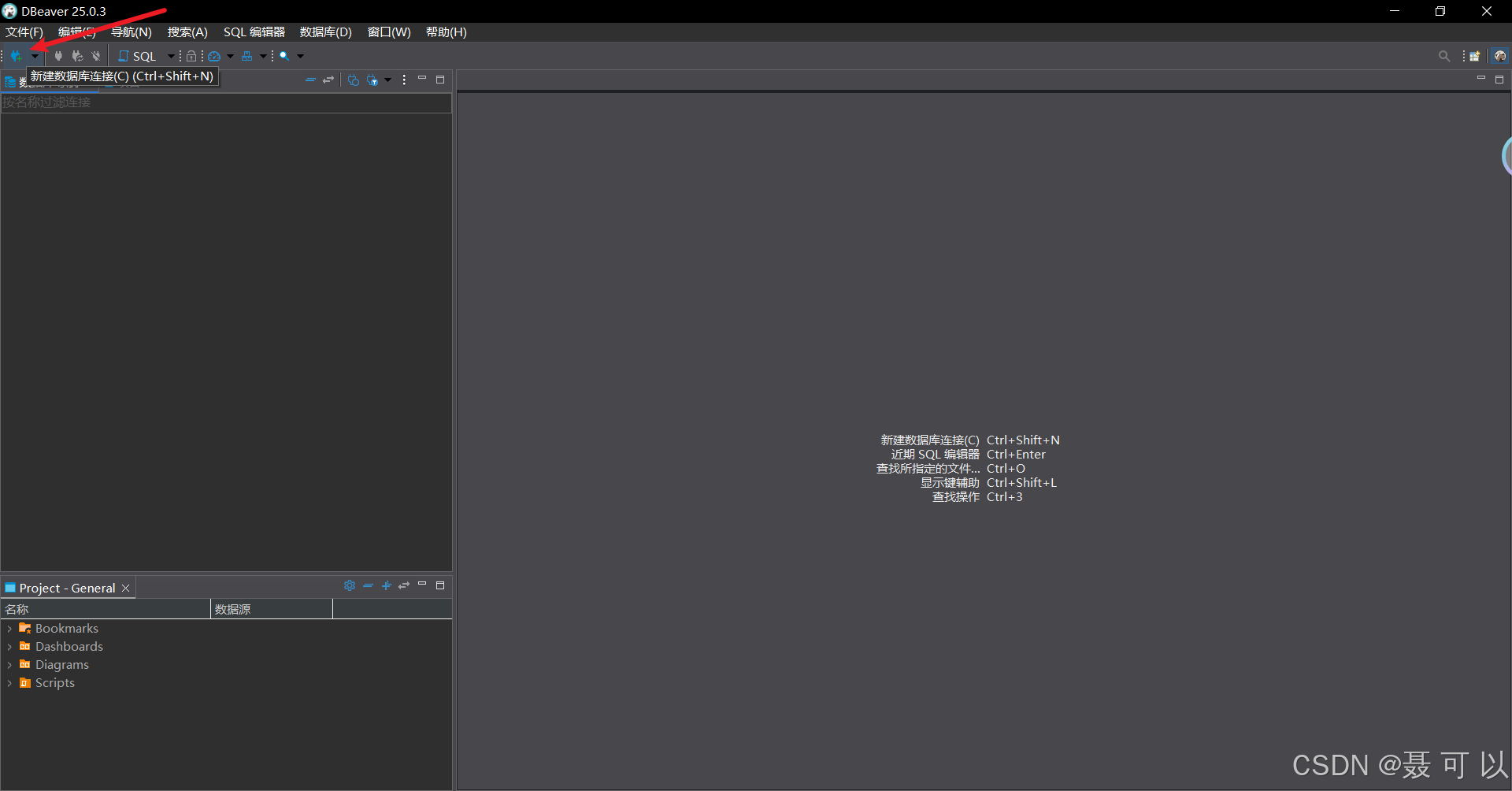Open a new SQL script via the SQL button
The height and width of the screenshot is (791, 1512).
(138, 56)
